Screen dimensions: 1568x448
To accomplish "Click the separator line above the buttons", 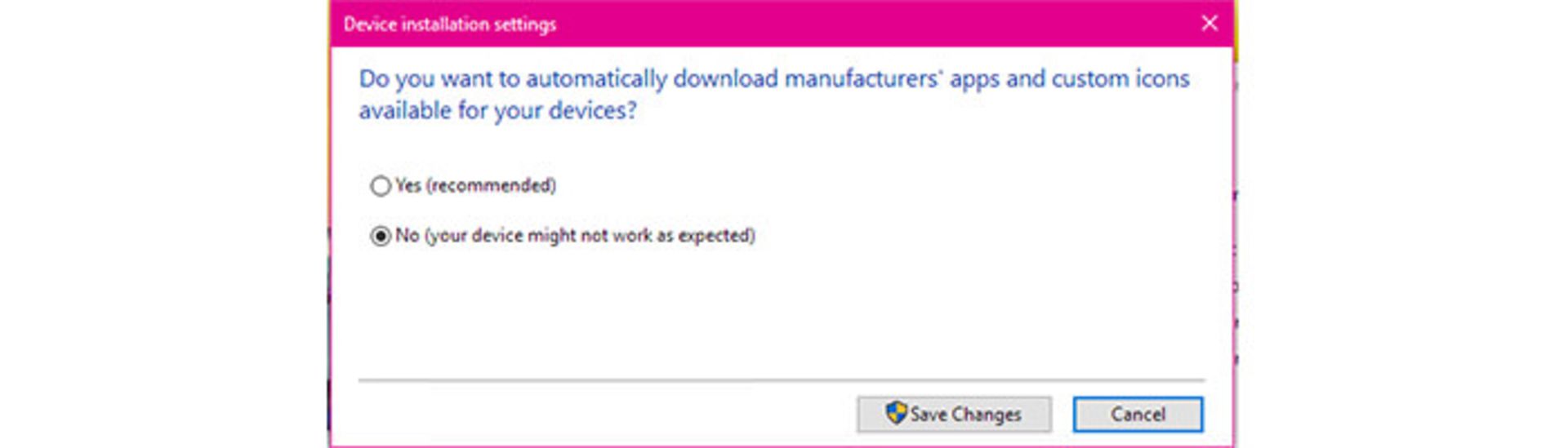I will (x=782, y=380).
